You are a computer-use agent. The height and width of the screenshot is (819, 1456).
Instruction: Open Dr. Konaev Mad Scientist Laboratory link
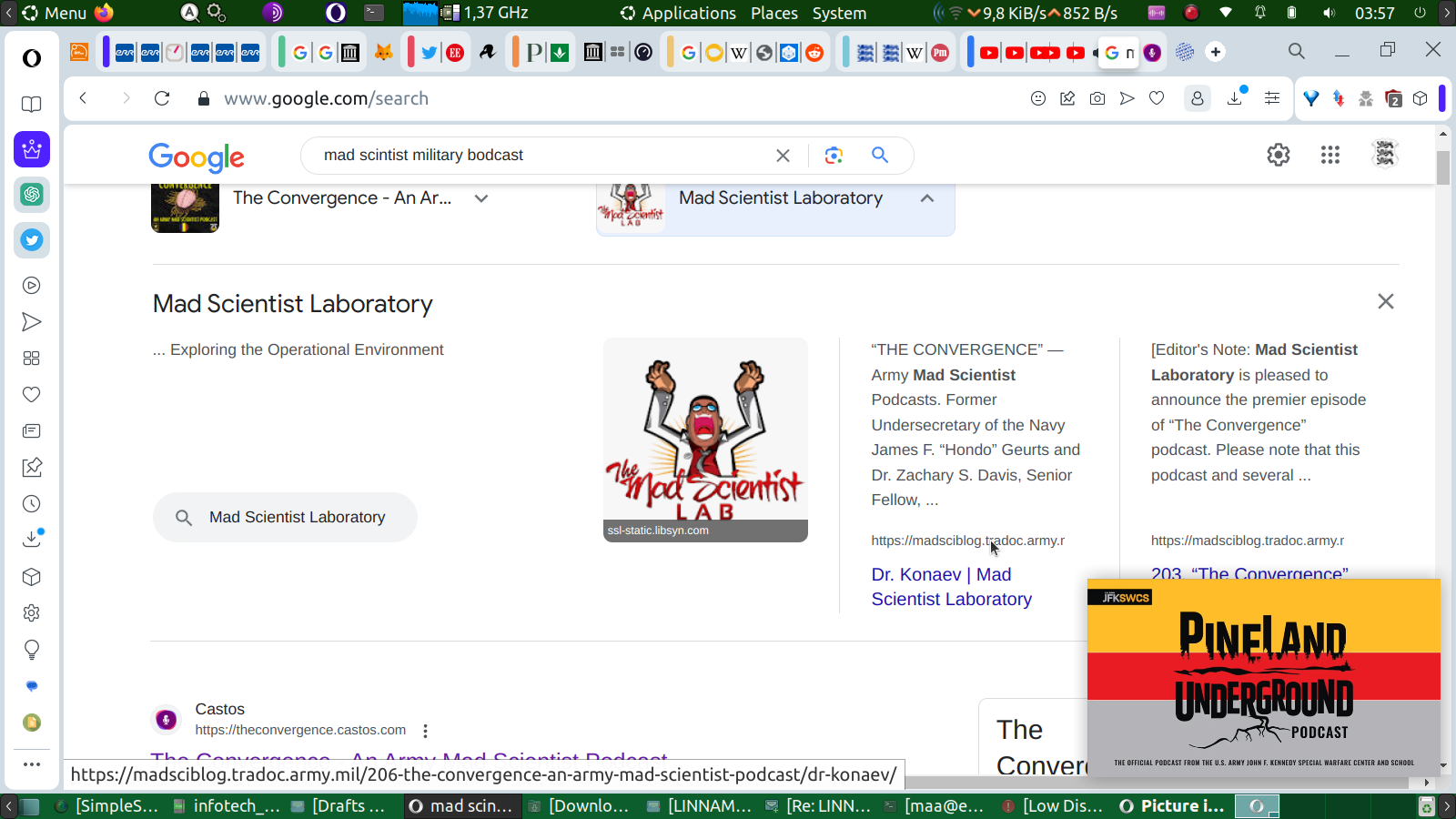[951, 587]
